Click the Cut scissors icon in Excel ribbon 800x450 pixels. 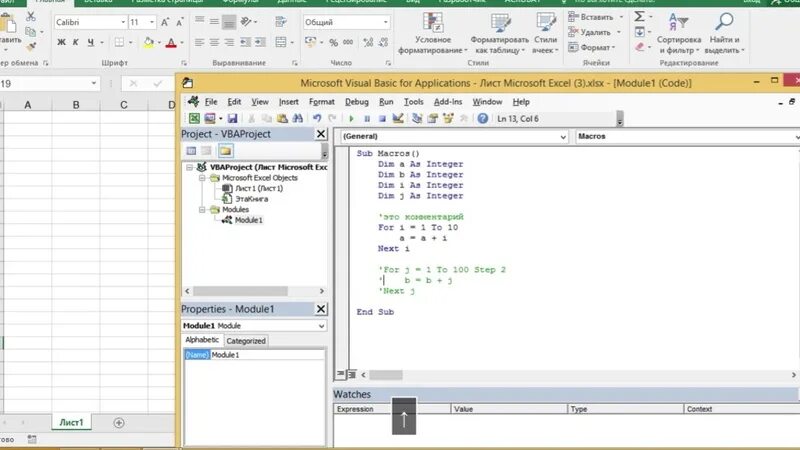[31, 16]
